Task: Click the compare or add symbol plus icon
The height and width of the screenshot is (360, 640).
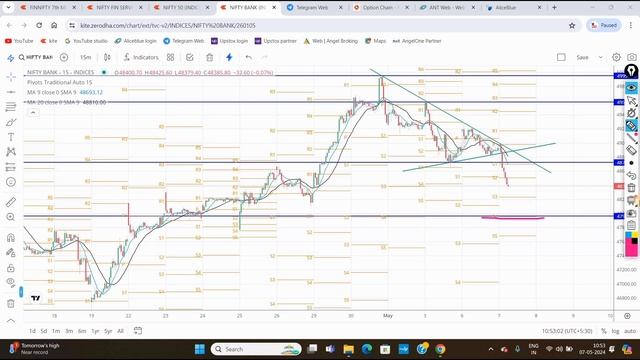Action: coord(64,57)
